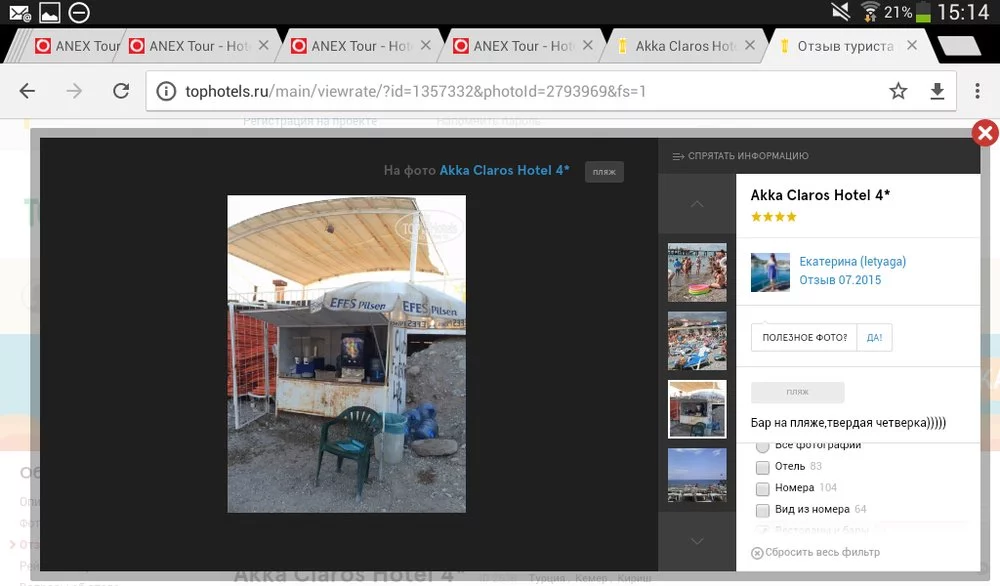Viewport: 1000px width, 586px height.
Task: Open thumbnail of kids on beach
Action: [x=696, y=272]
